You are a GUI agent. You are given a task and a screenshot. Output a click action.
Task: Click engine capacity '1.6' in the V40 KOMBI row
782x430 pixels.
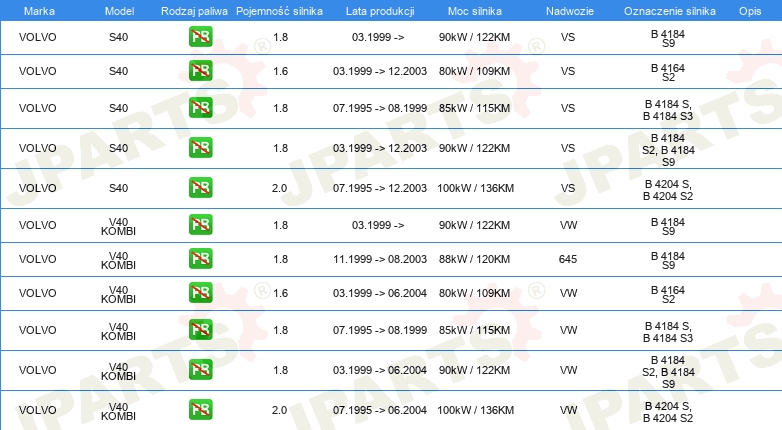click(280, 293)
